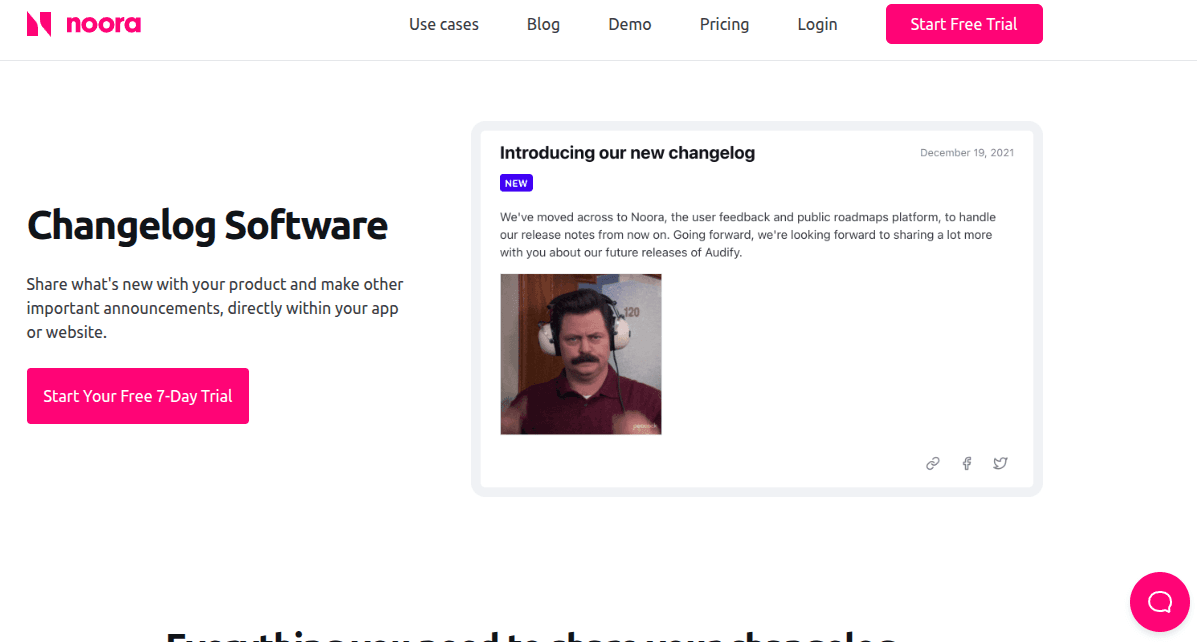The image size is (1197, 642).
Task: Click Start Your Free 7-Day Trial button
Action: point(137,395)
